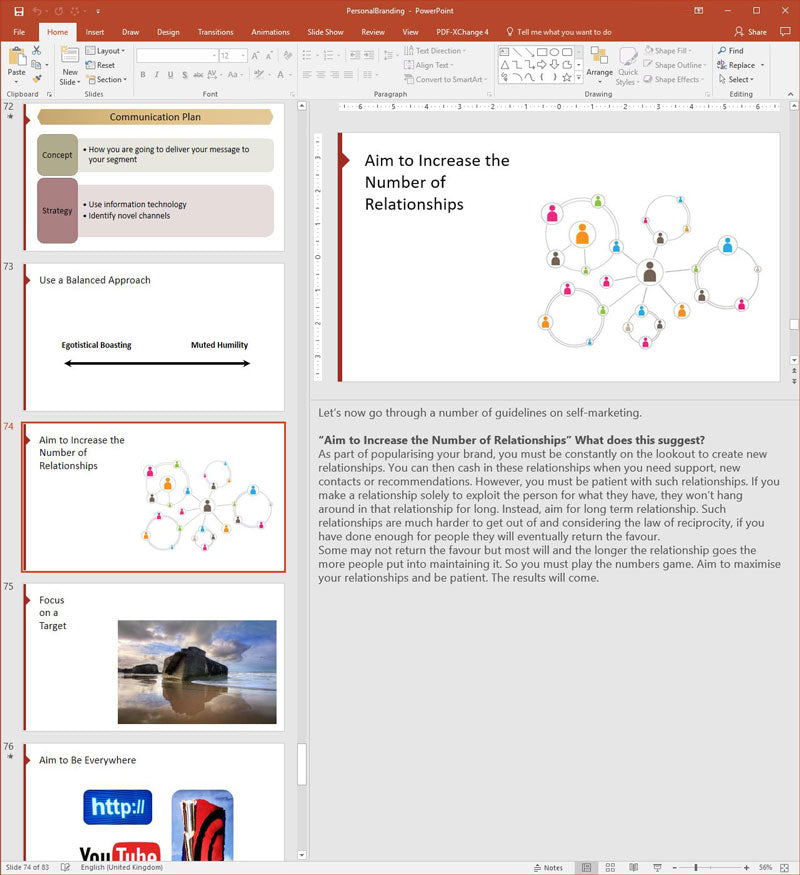The width and height of the screenshot is (800, 875).
Task: Toggle Justify paragraph alignment
Action: click(348, 74)
